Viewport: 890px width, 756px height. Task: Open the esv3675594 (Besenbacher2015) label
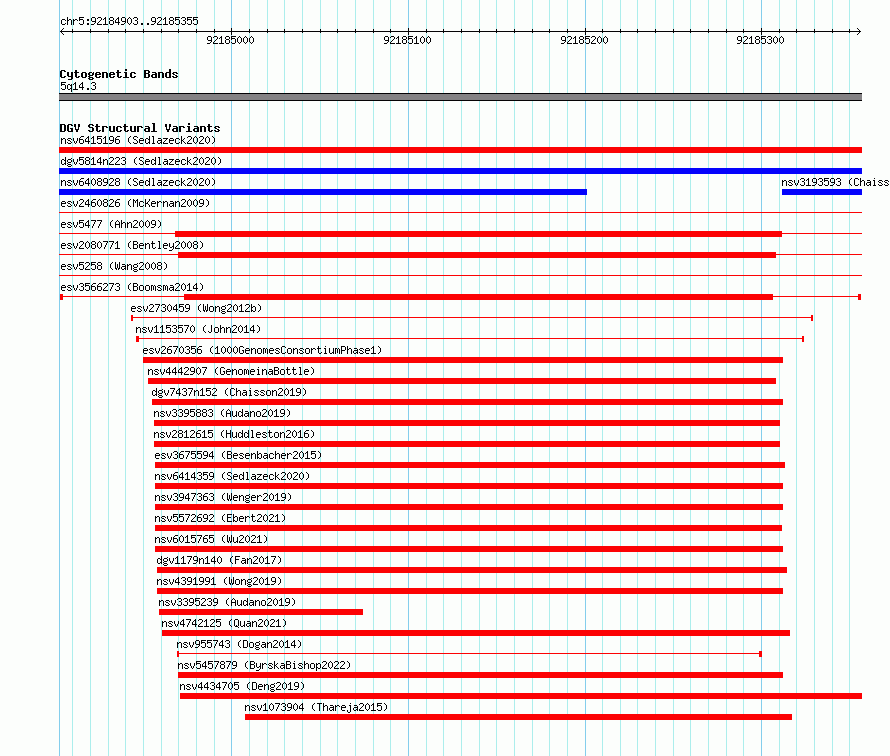tap(238, 455)
